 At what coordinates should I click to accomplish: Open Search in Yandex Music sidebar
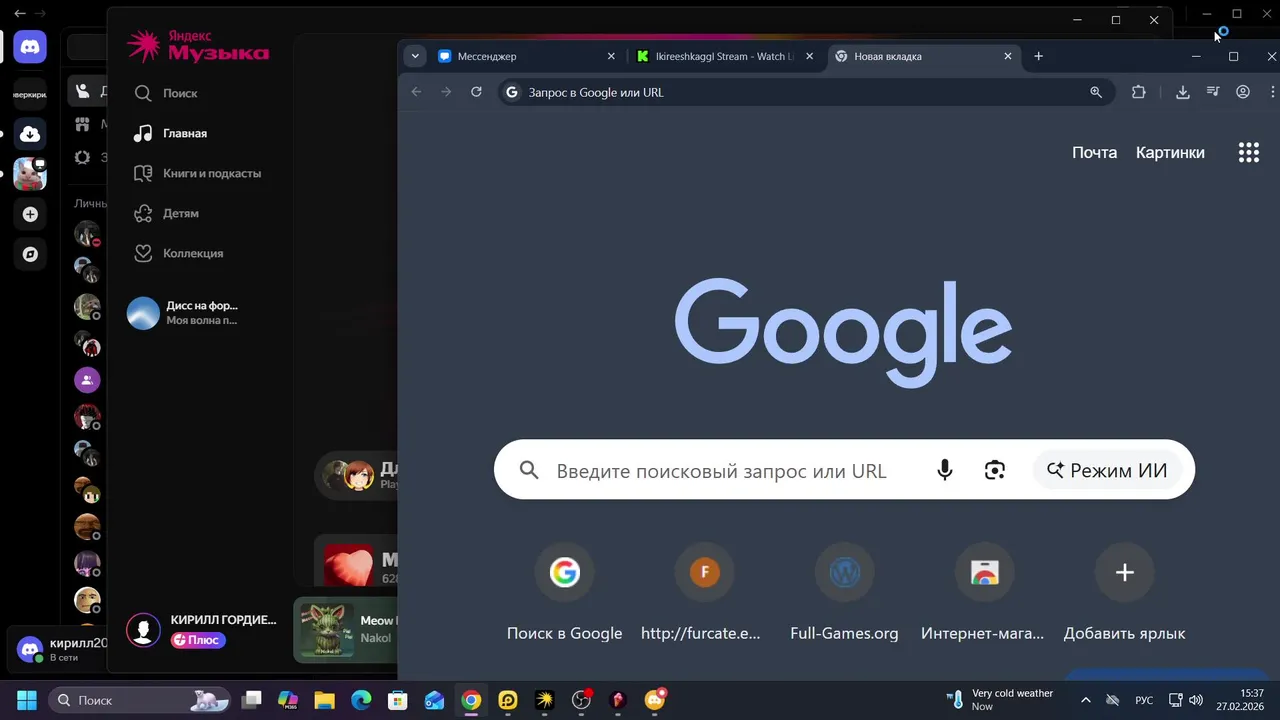166,93
